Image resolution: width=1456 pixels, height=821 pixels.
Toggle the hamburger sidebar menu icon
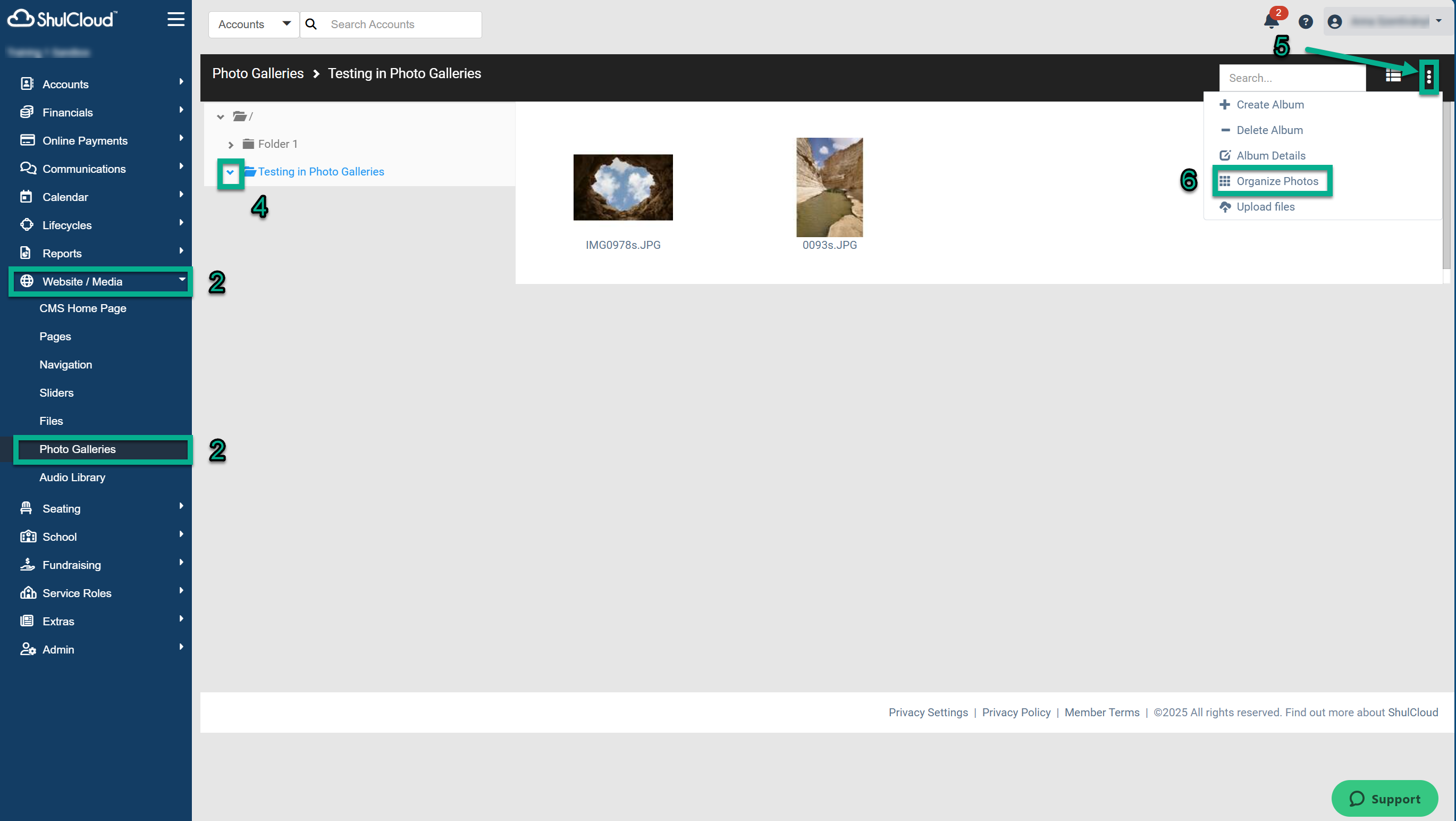pos(176,19)
